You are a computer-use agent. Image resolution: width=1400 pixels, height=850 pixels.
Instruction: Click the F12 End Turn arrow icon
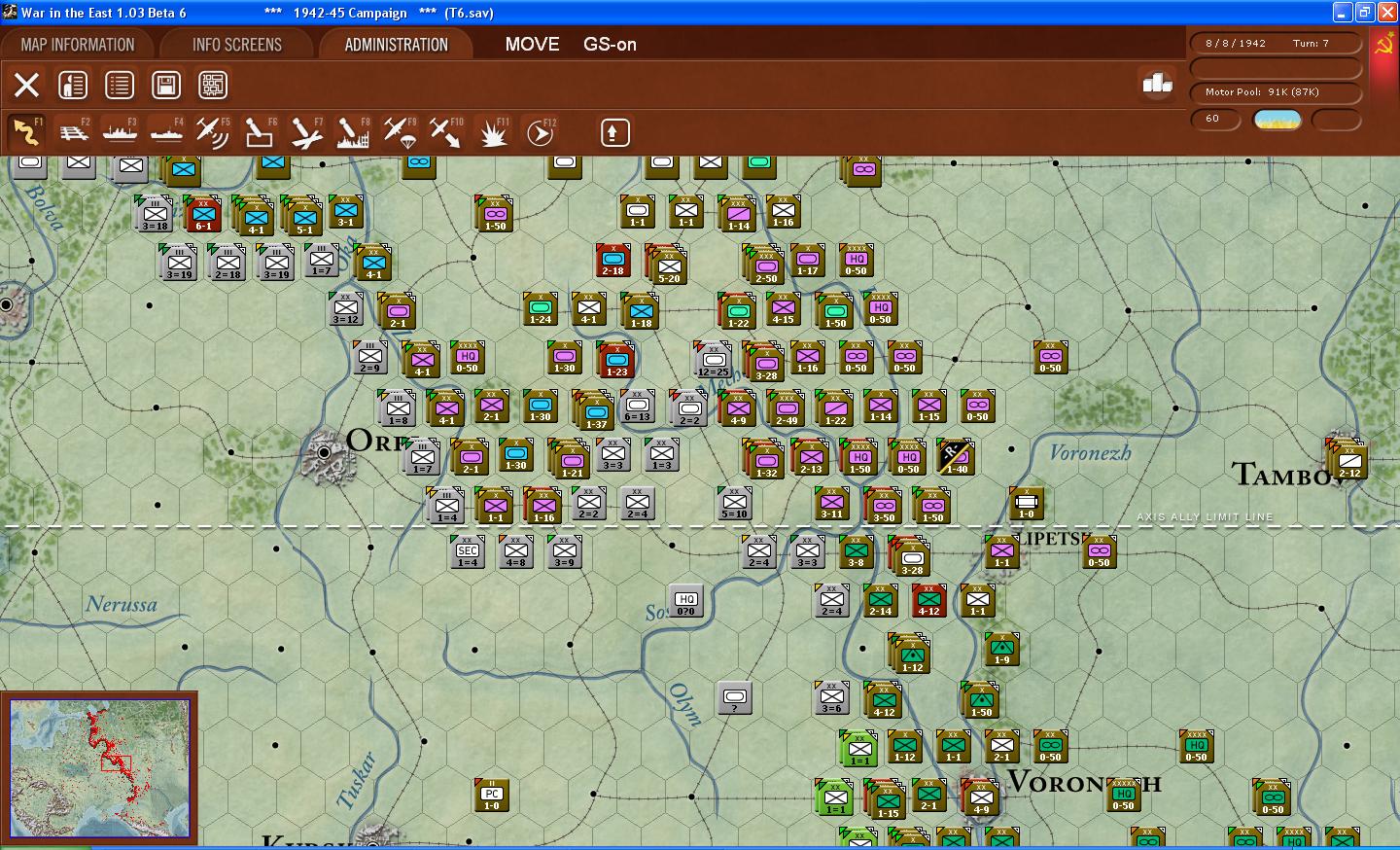[x=540, y=132]
